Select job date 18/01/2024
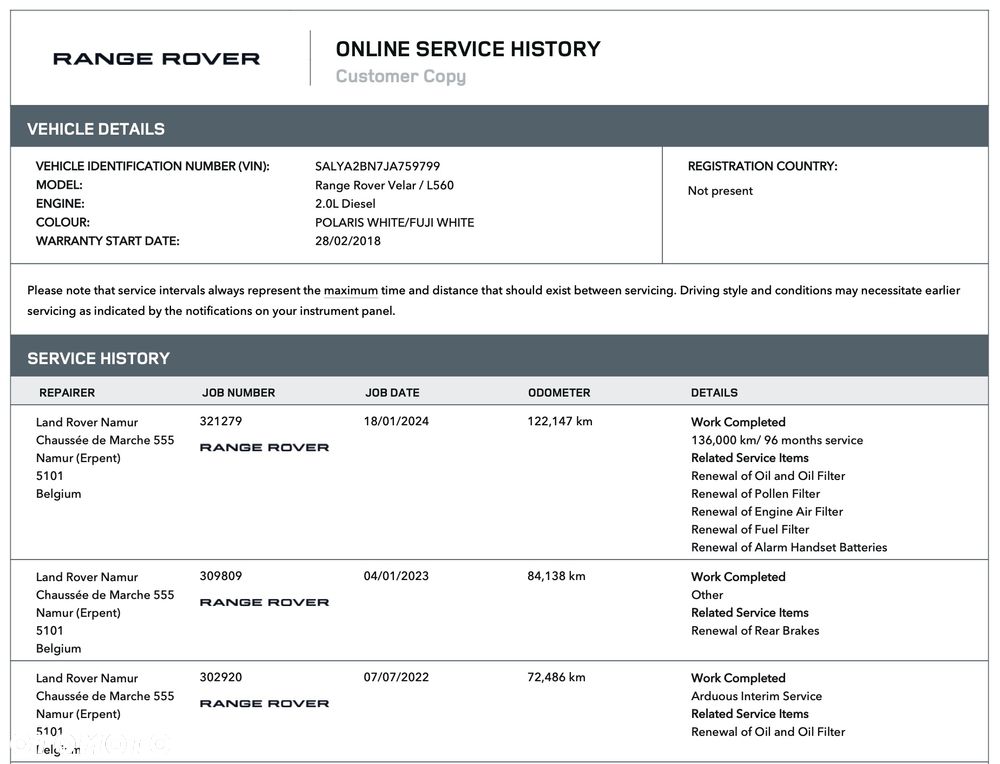1000x764 pixels. pos(396,422)
